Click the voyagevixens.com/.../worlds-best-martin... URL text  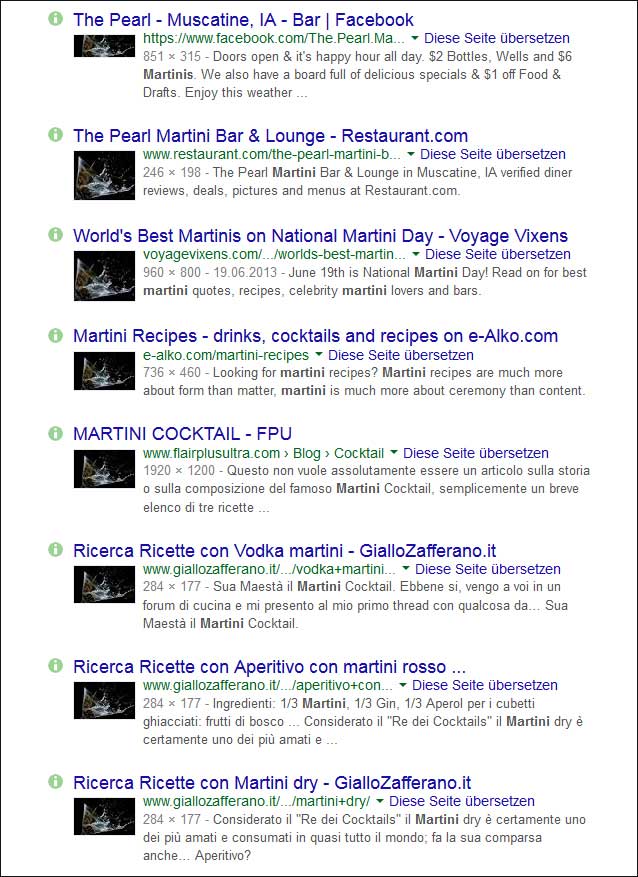(275, 254)
